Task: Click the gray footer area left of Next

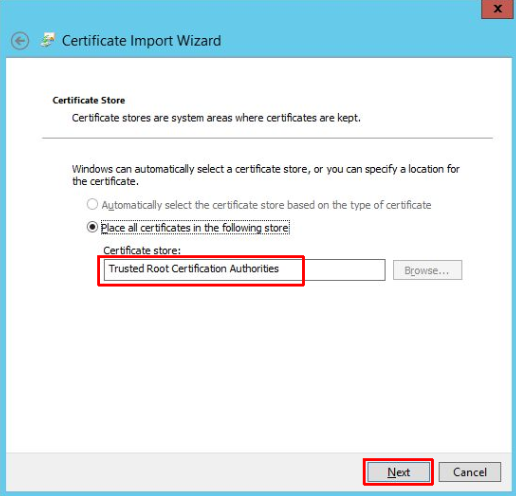Action: (183, 472)
